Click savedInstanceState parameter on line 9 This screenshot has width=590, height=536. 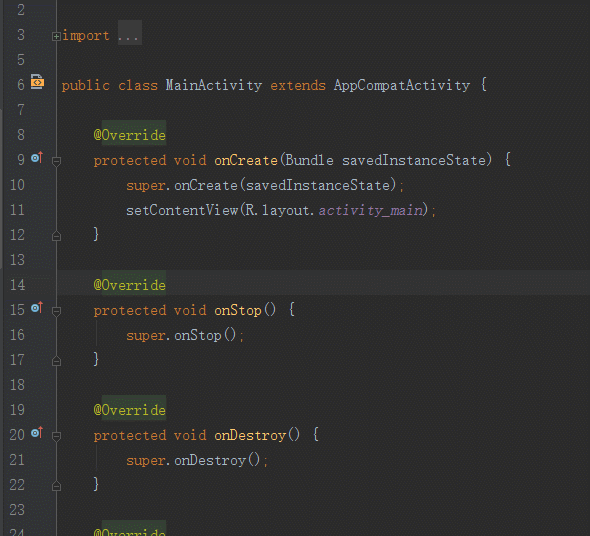click(414, 160)
